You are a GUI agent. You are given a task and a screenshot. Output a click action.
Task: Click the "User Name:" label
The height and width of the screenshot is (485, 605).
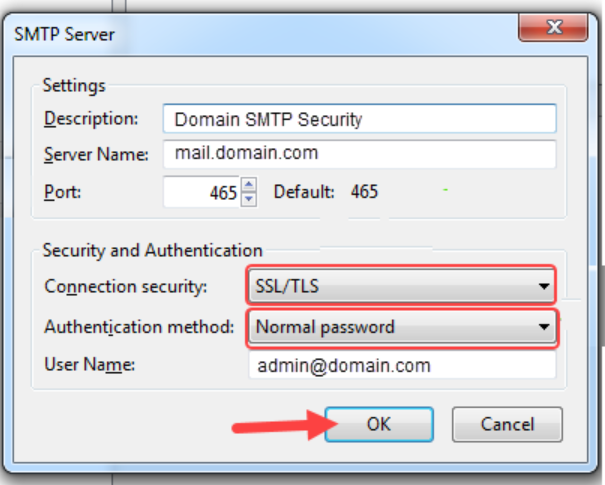[90, 365]
